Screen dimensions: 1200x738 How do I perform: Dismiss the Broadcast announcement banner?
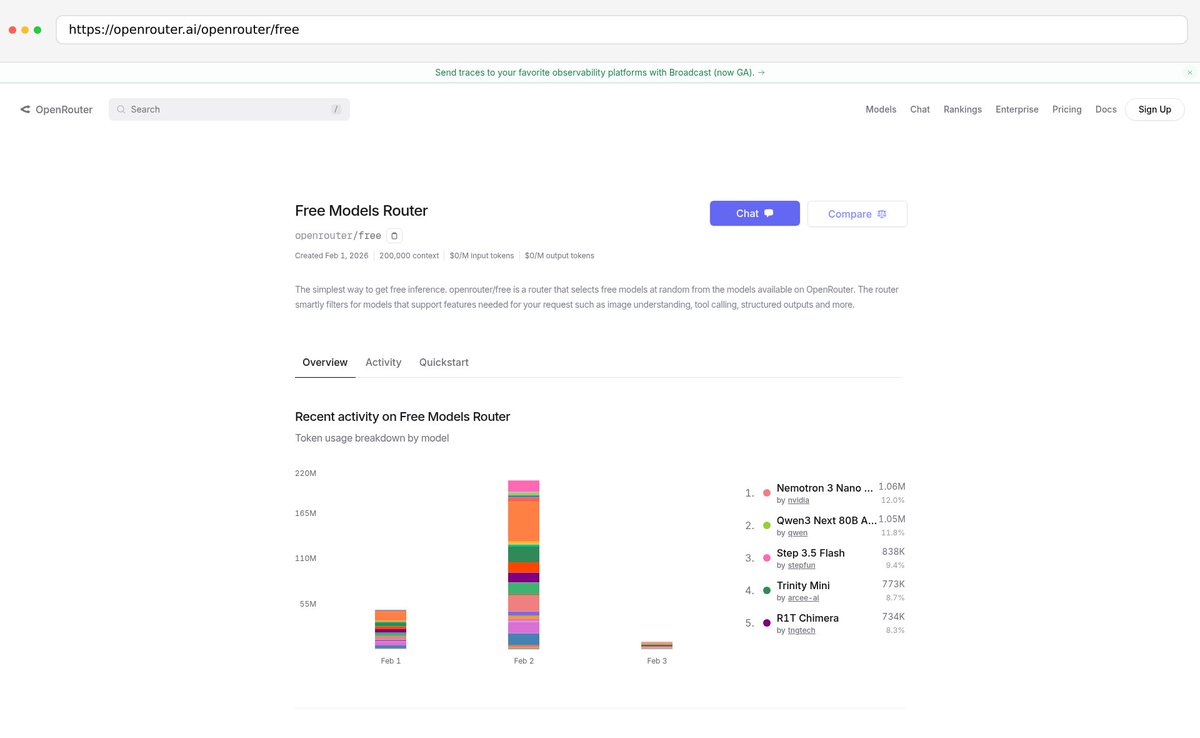pyautogui.click(x=1189, y=72)
